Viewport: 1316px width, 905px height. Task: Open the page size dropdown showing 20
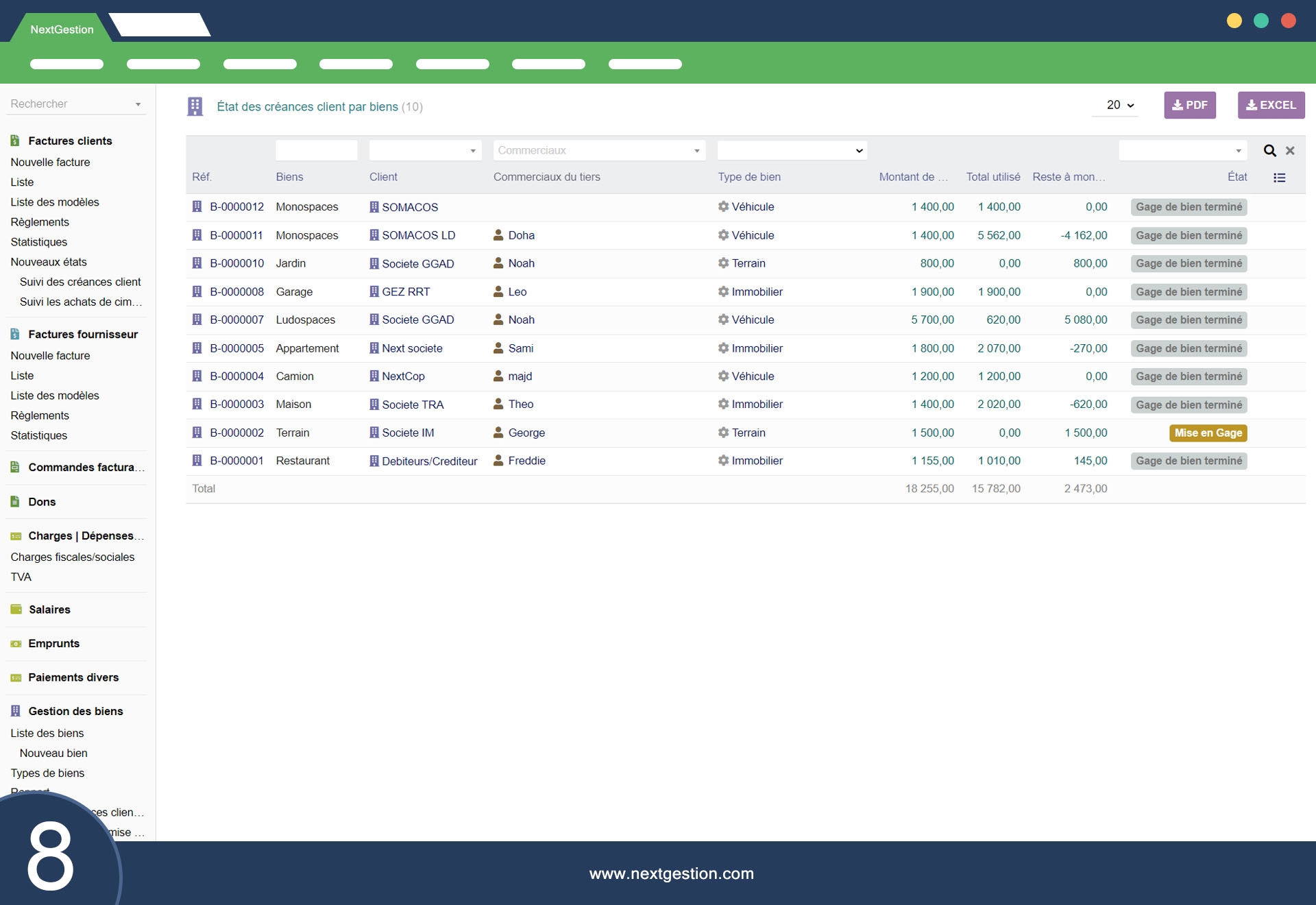tap(1120, 105)
